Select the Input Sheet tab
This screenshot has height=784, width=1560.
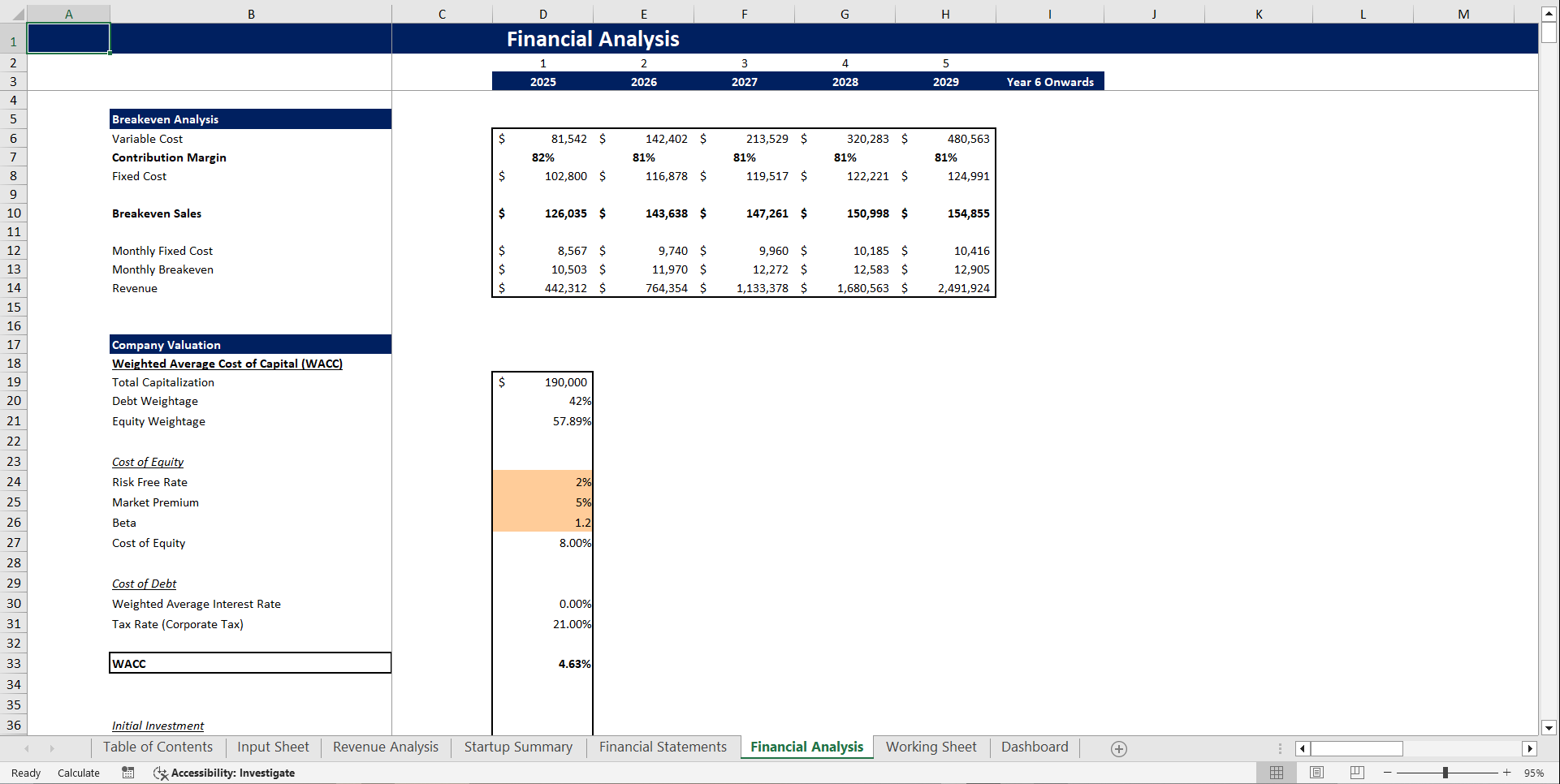(x=272, y=747)
